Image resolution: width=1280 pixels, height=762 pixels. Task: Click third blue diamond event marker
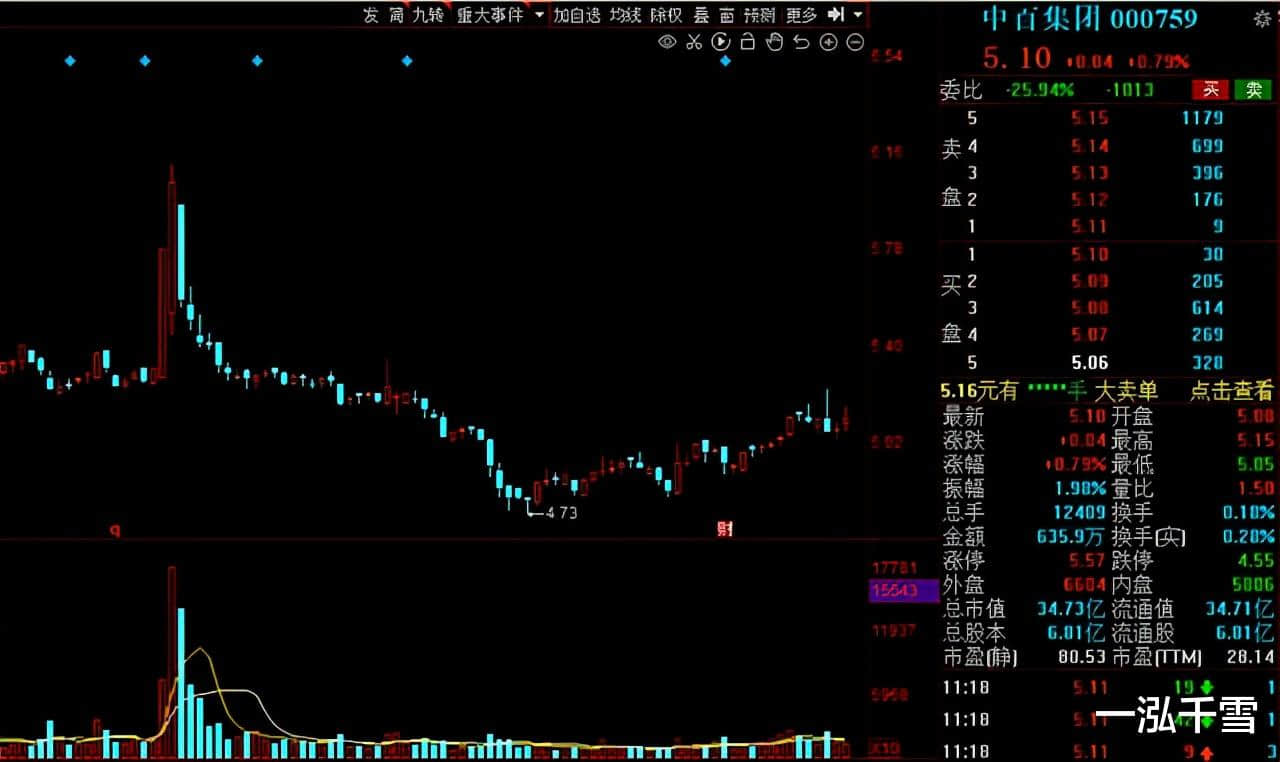click(257, 61)
